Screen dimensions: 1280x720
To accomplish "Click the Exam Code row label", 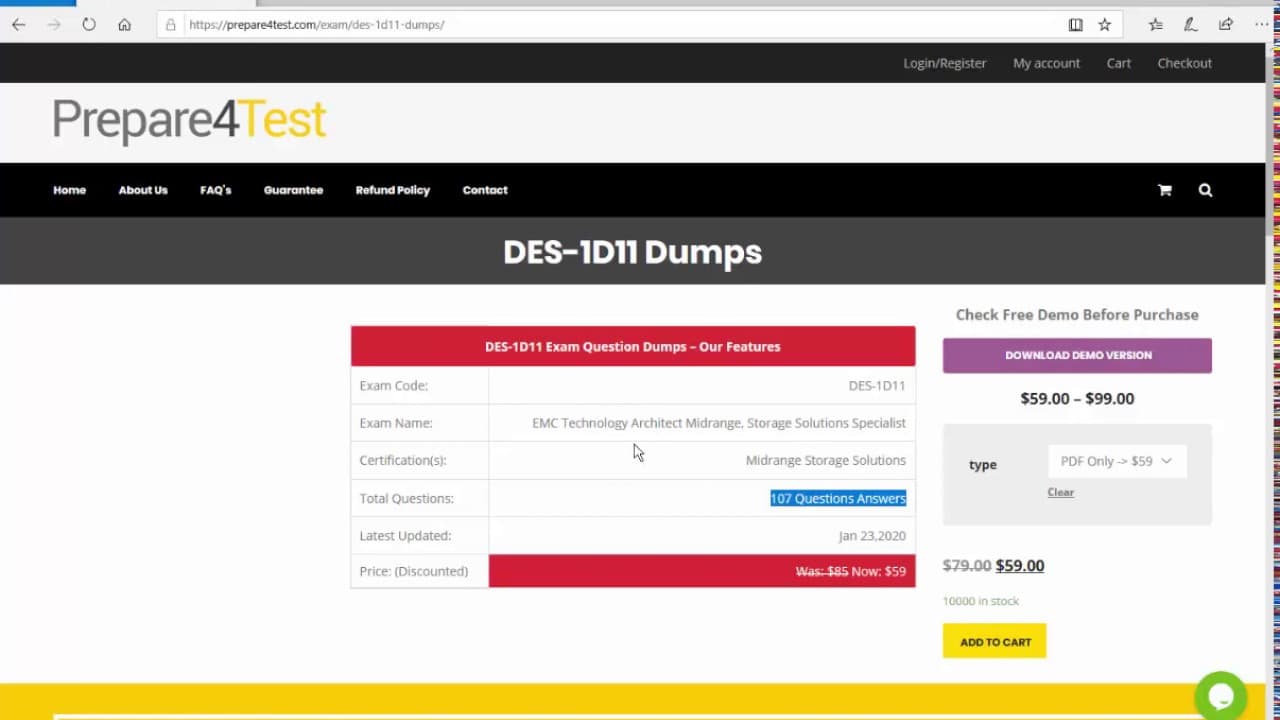I will (x=393, y=385).
